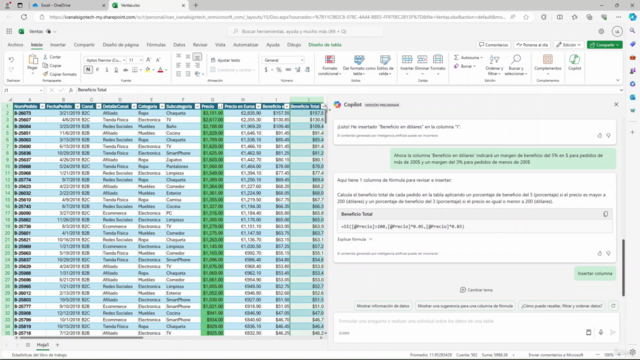Open borders dropdown arrow
This screenshot has height=360, width=640.
tap(141, 70)
